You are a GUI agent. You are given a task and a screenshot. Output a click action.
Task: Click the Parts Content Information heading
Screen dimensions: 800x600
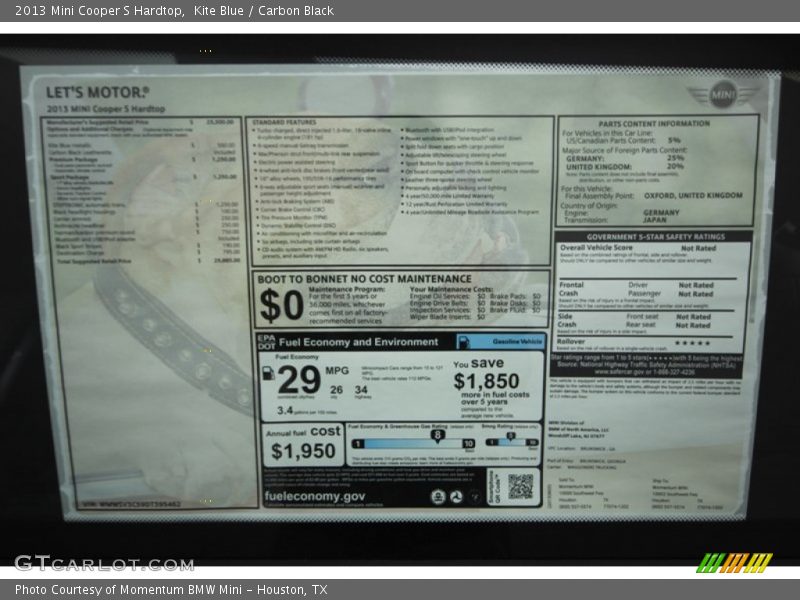[656, 124]
